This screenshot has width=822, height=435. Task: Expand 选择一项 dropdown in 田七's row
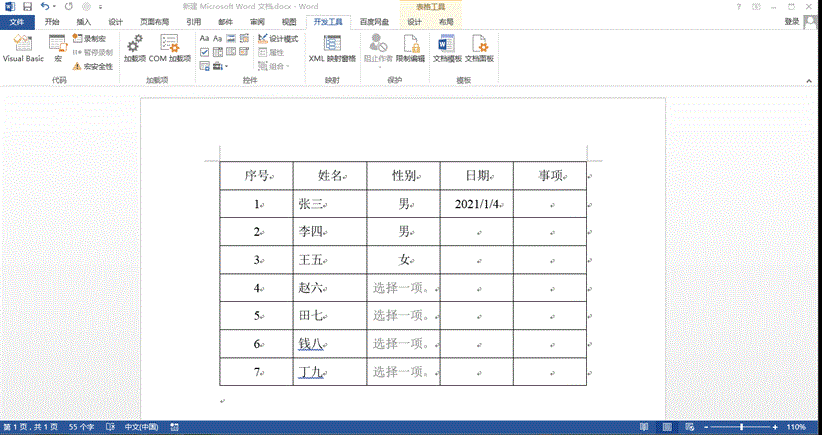point(402,316)
